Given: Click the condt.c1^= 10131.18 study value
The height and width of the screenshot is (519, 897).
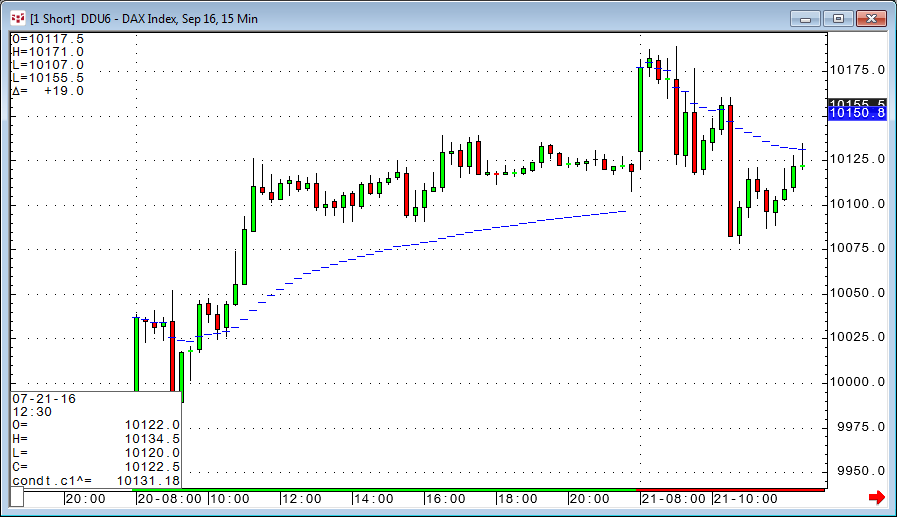Looking at the screenshot, I should click(x=96, y=481).
